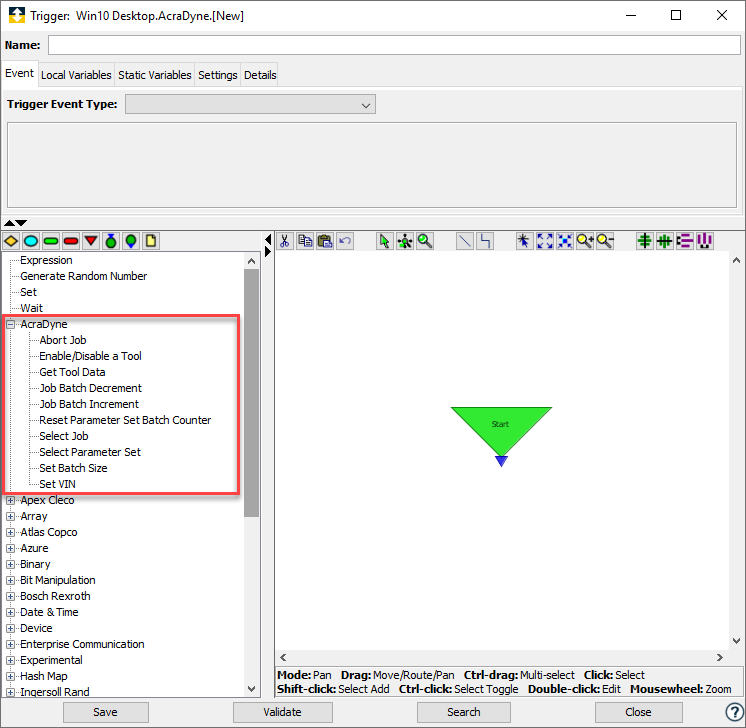Click the Validate button
Viewport: 746px width, 728px height.
click(x=283, y=712)
